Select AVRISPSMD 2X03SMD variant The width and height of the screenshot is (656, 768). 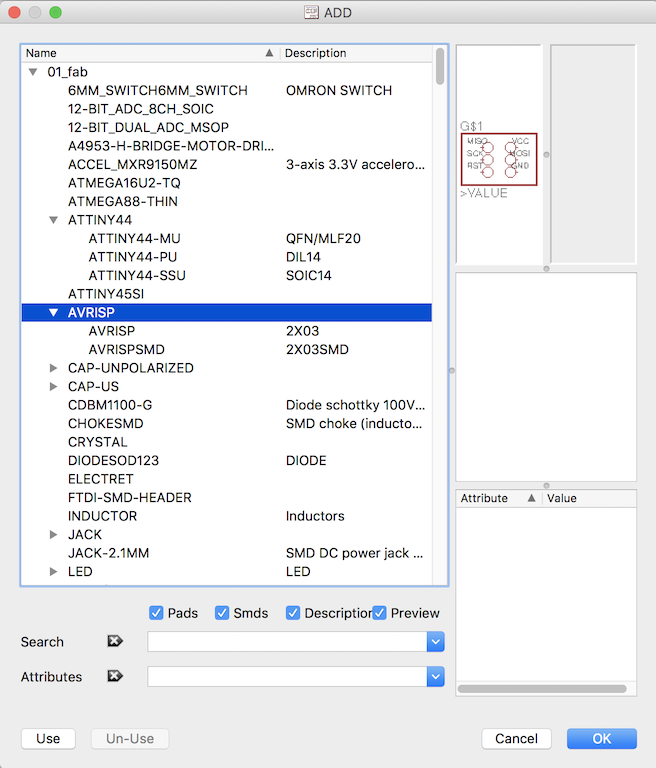(x=226, y=350)
